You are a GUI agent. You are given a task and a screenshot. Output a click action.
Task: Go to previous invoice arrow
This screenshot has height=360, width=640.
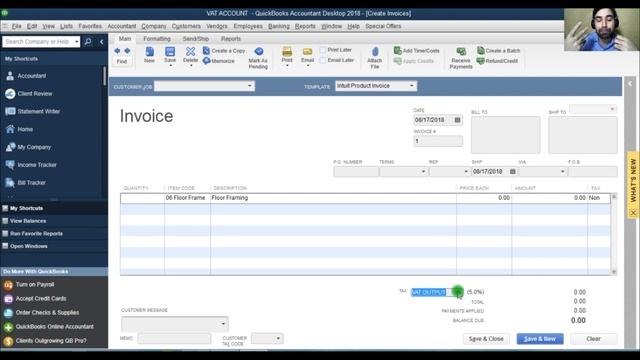(x=117, y=51)
